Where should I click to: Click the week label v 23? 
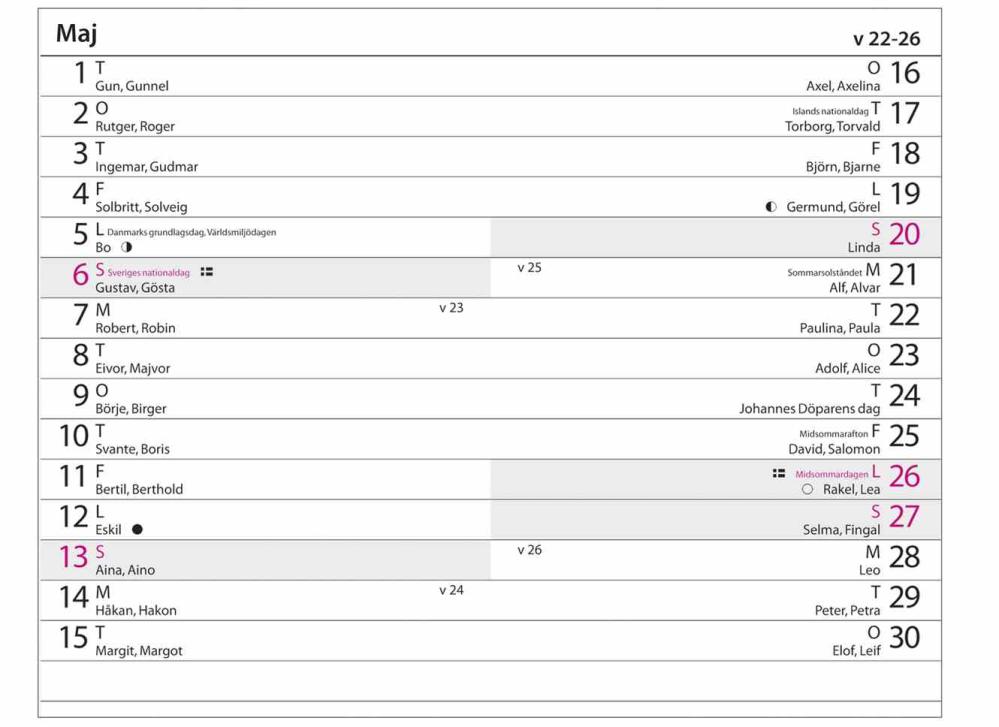[x=451, y=308]
